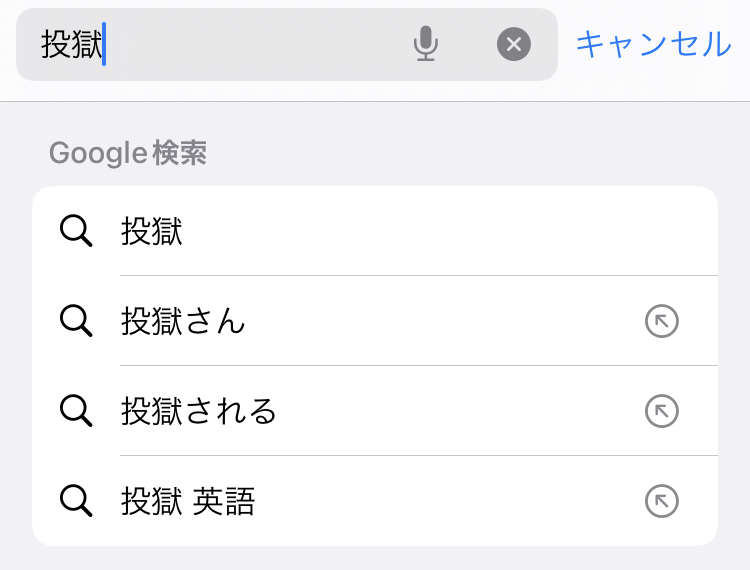Image resolution: width=750 pixels, height=570 pixels.
Task: Click the magnifier icon beside 投獄
Action: tap(76, 231)
